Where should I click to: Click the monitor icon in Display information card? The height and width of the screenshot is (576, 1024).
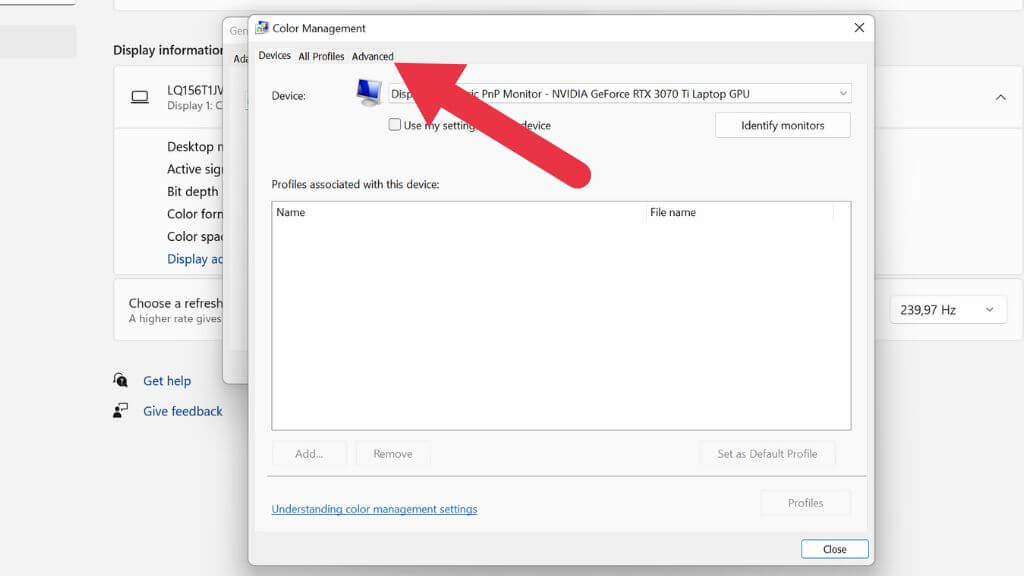139,96
